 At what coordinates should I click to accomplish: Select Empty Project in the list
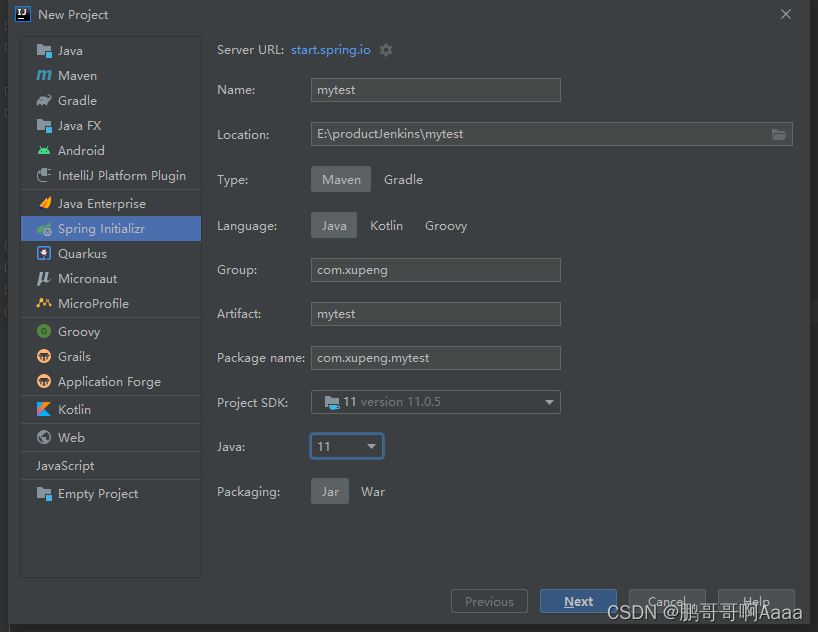click(111, 494)
